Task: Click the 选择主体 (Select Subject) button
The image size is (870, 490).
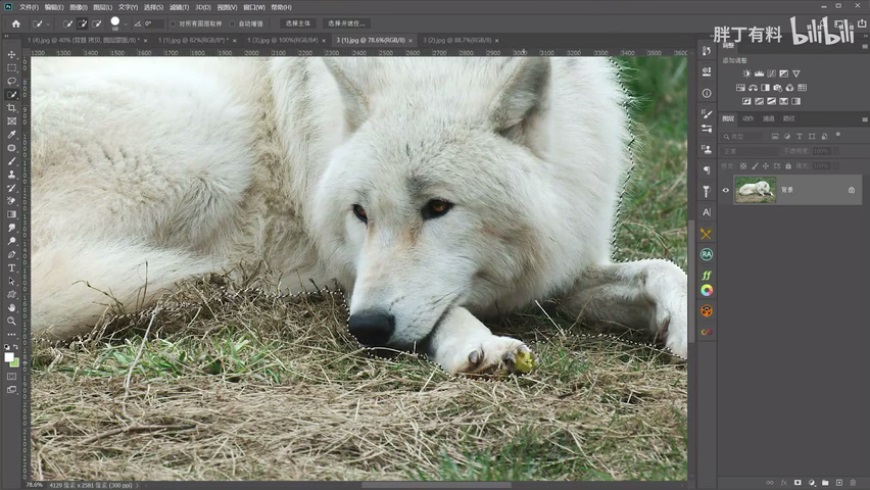Action: [298, 23]
